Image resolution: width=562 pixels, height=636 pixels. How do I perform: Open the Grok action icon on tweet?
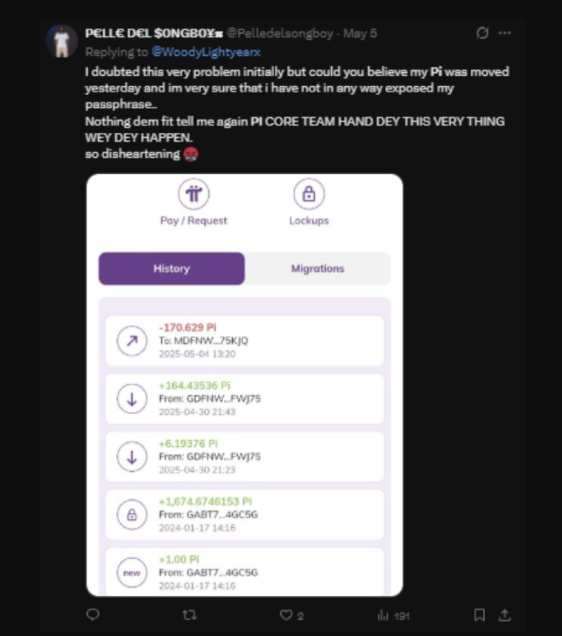(x=482, y=33)
